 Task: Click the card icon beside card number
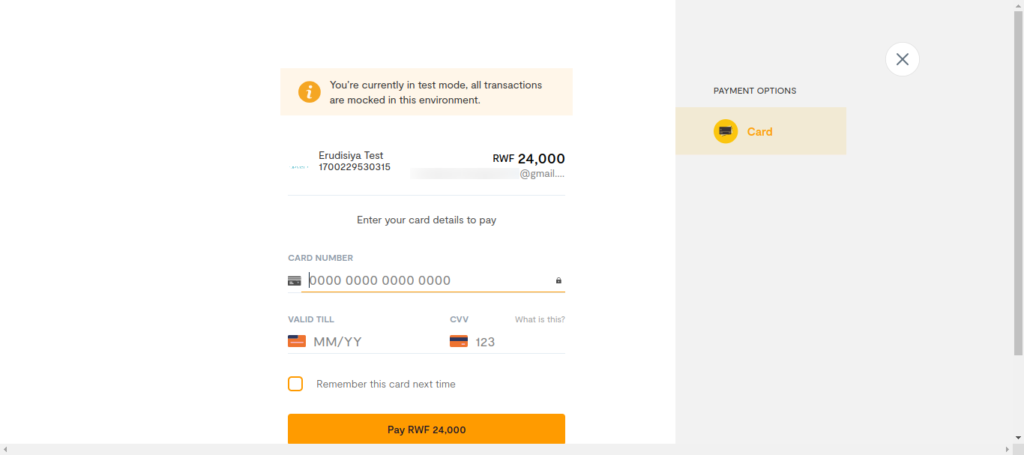294,281
